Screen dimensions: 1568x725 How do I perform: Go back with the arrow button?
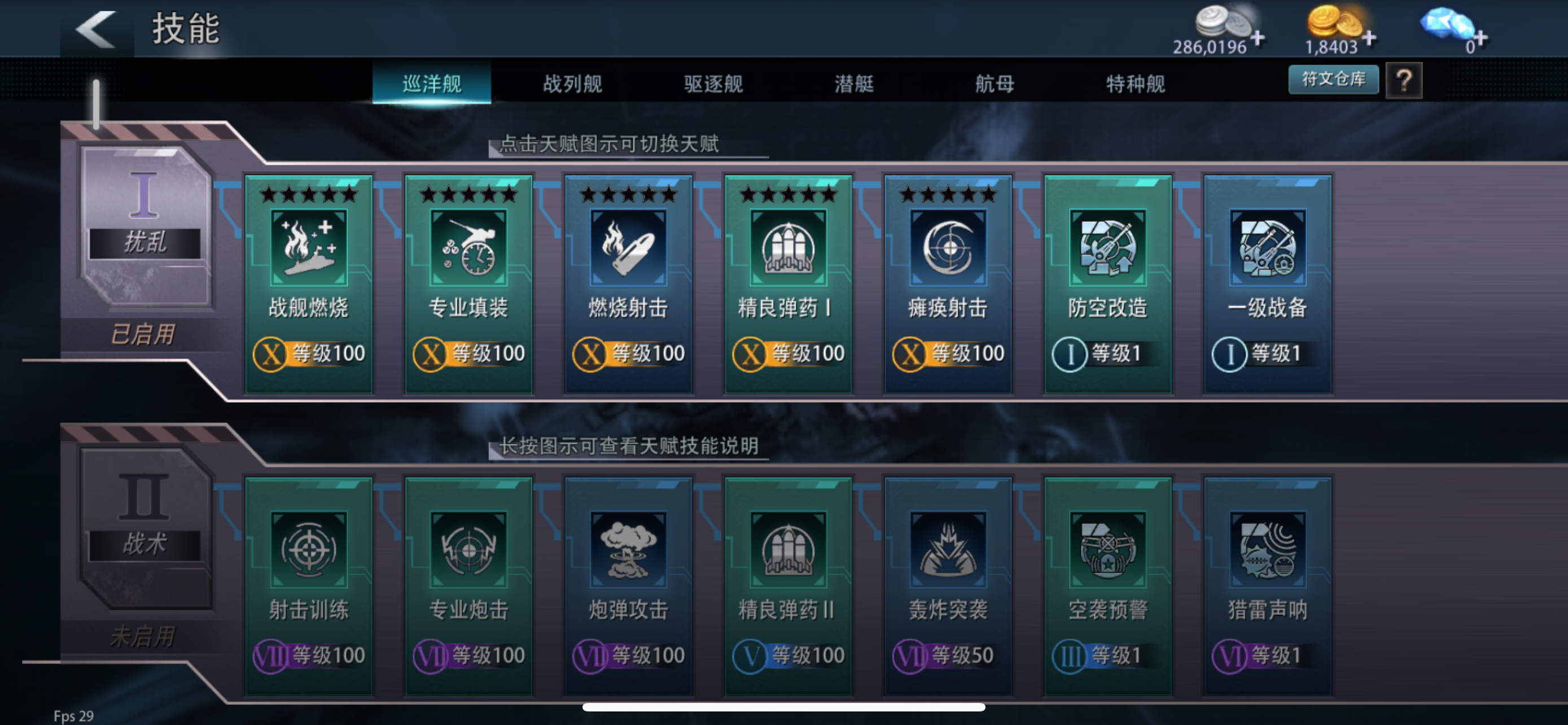point(96,29)
